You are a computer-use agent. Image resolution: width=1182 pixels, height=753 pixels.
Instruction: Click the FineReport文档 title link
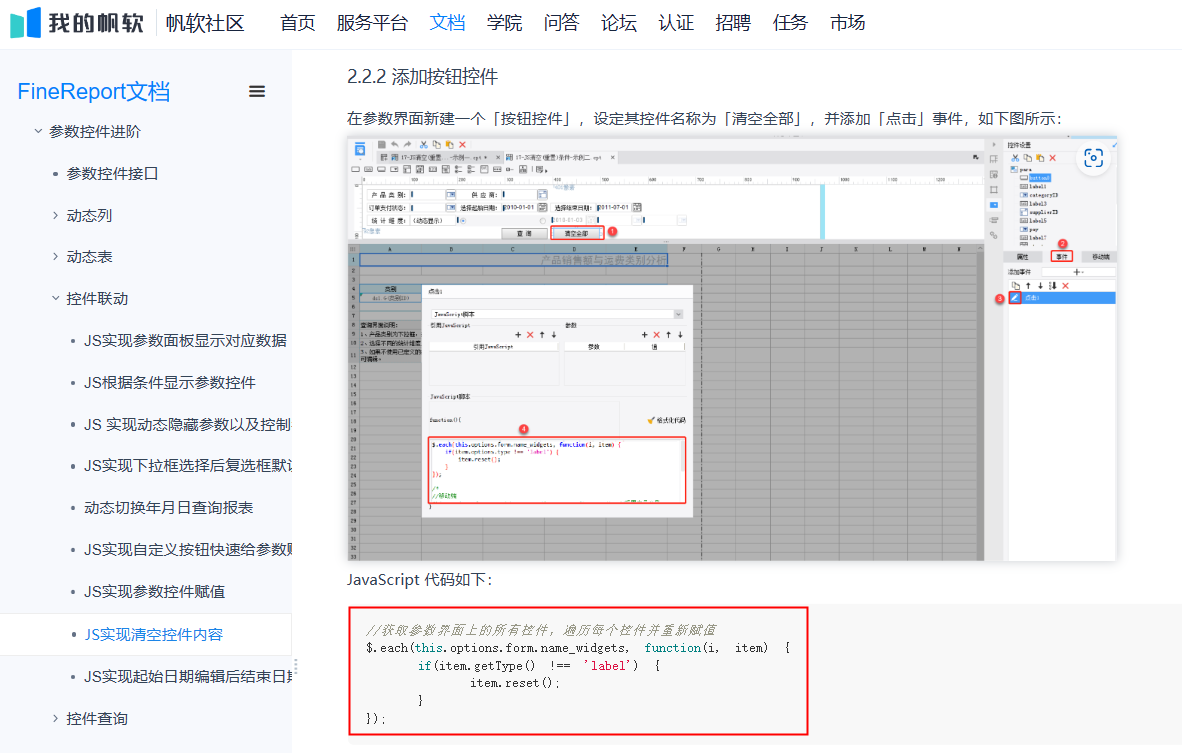pyautogui.click(x=93, y=91)
